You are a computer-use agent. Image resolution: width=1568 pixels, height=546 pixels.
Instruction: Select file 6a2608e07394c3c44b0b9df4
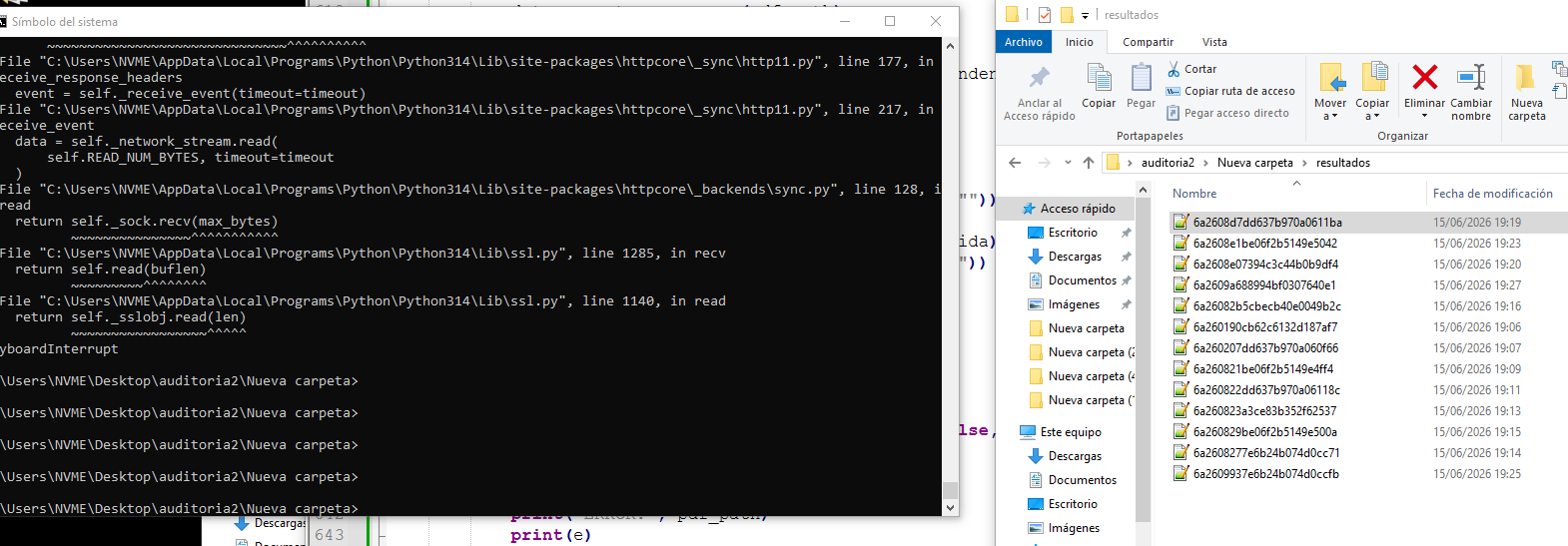click(1265, 265)
